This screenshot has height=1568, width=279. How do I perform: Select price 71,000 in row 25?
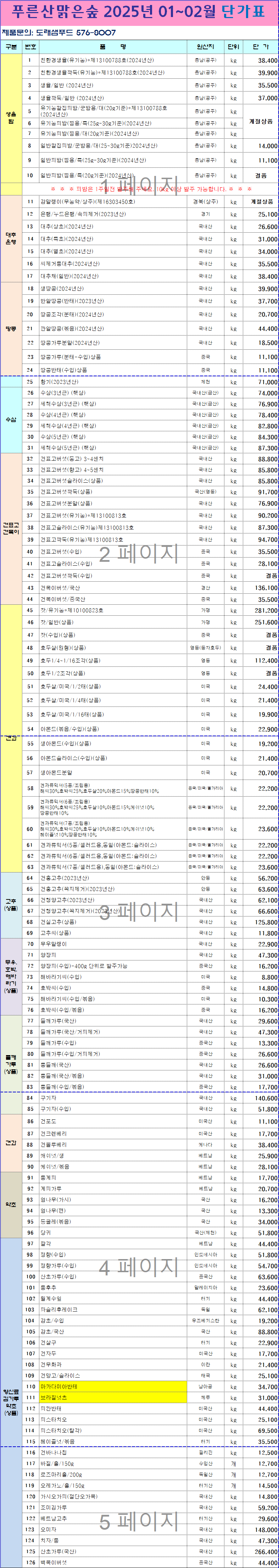coord(267,382)
